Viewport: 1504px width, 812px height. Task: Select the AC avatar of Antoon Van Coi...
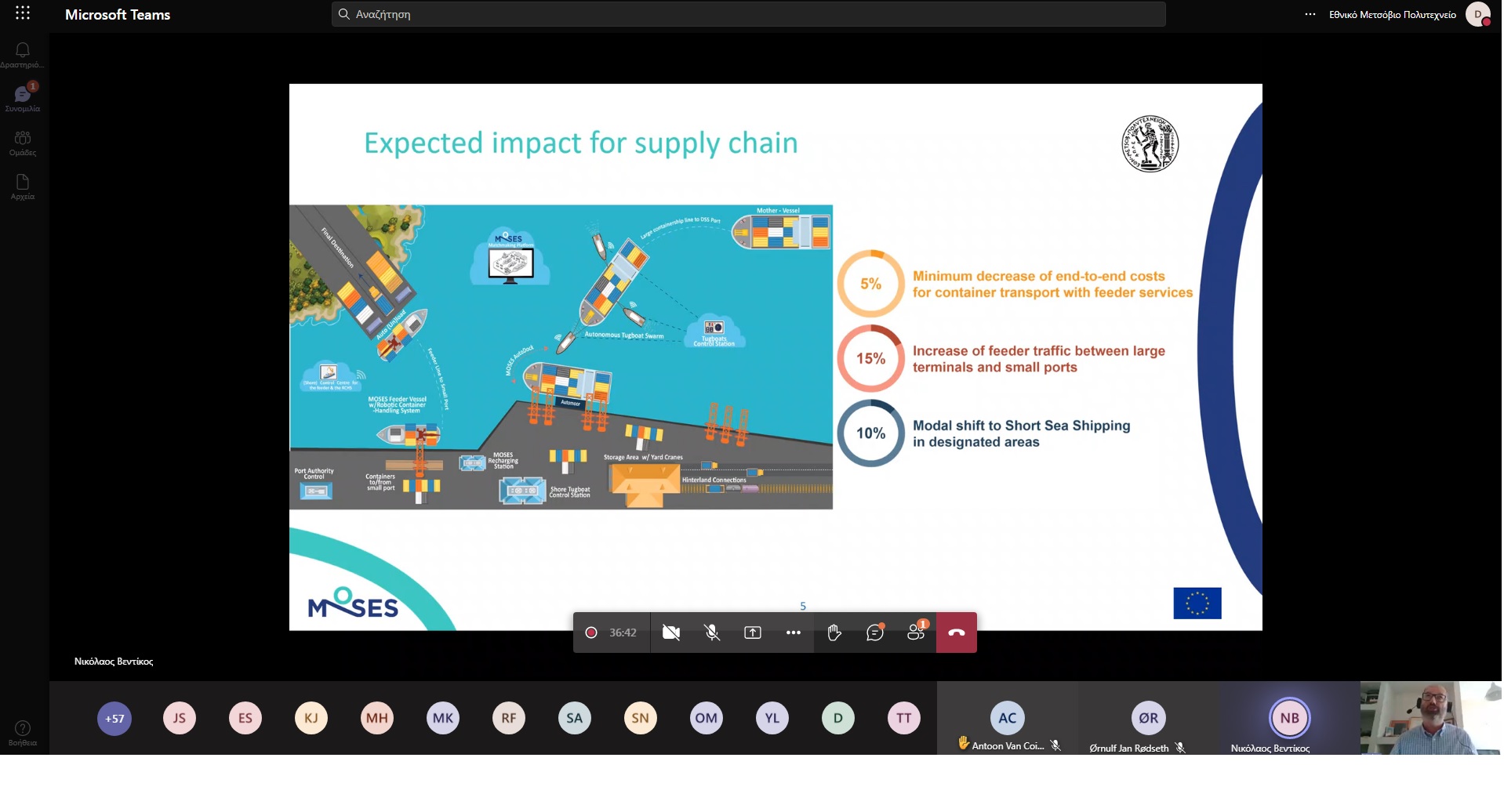(x=1008, y=718)
